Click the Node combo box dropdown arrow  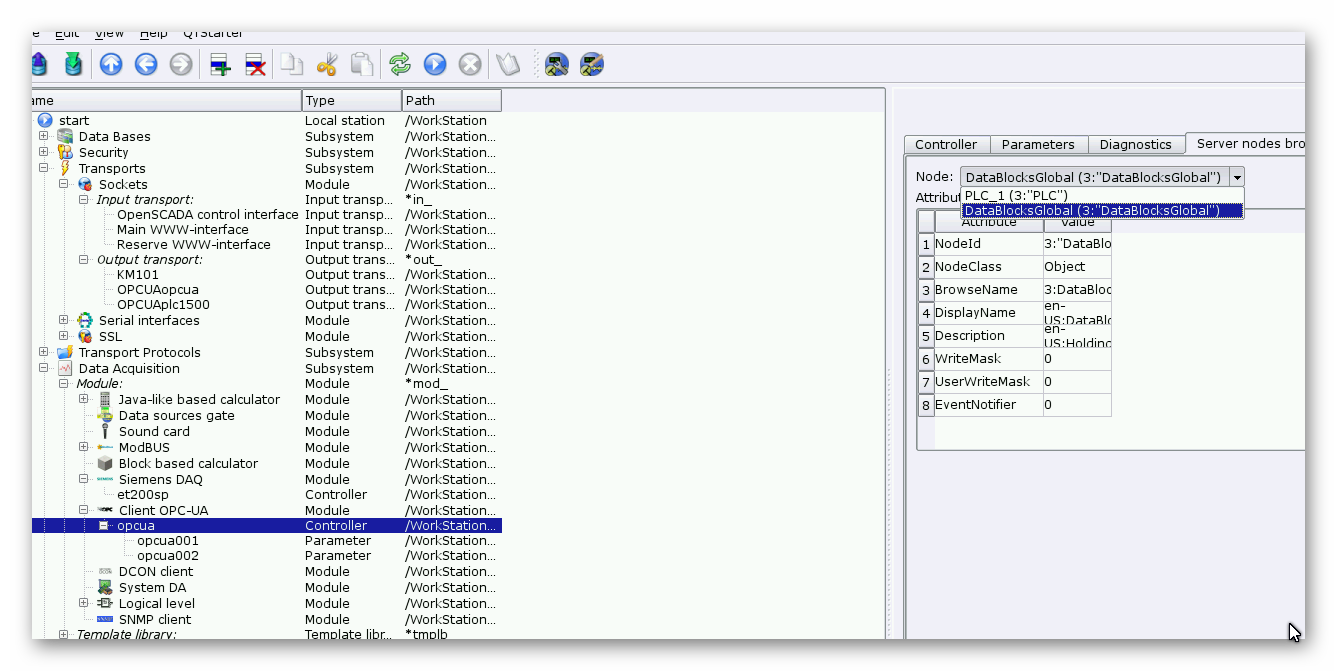(1236, 178)
